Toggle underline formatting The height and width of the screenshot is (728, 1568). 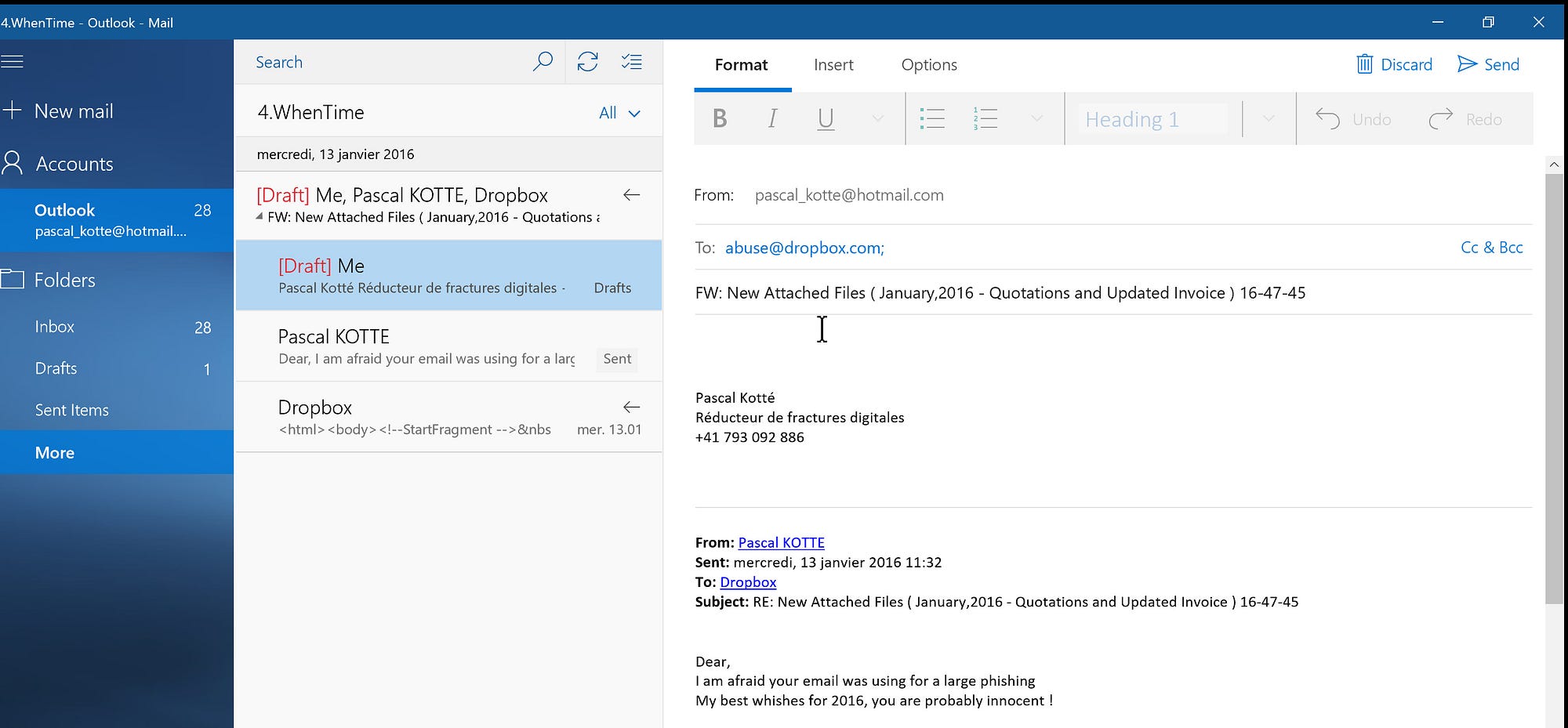point(826,119)
